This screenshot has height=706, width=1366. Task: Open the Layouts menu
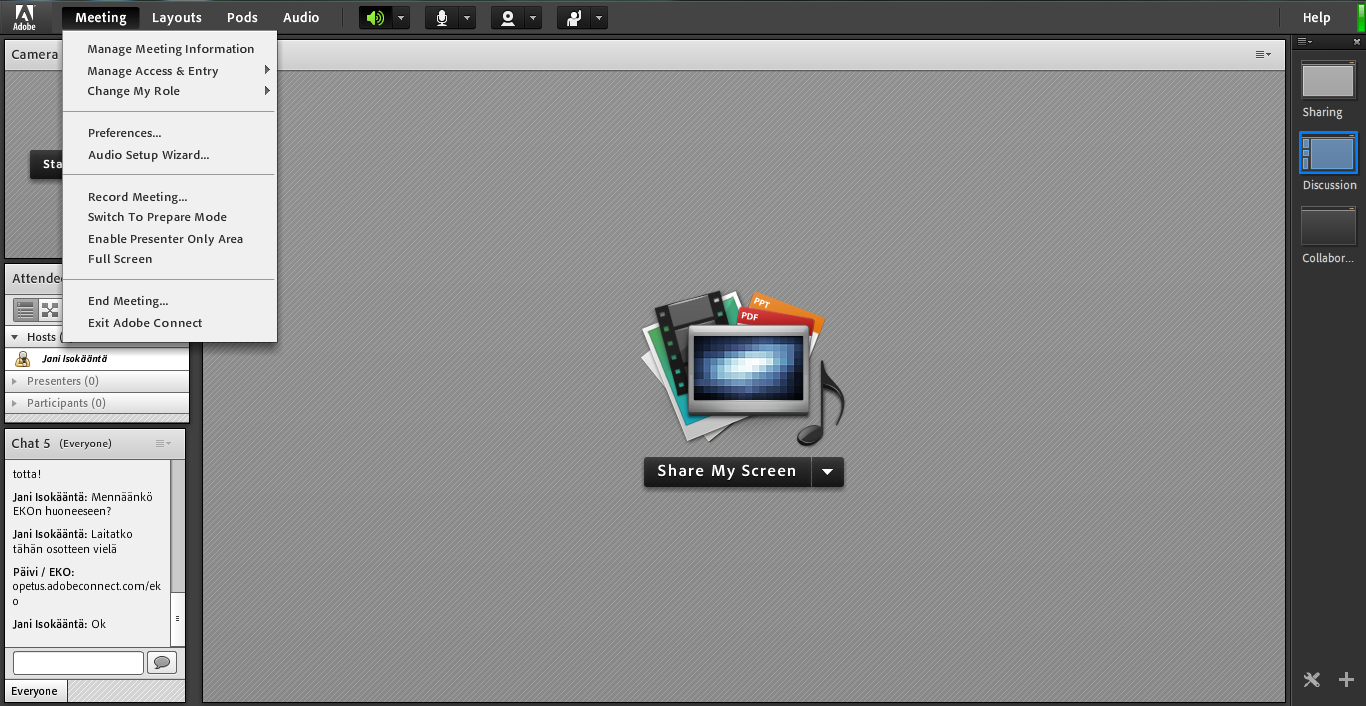(177, 17)
